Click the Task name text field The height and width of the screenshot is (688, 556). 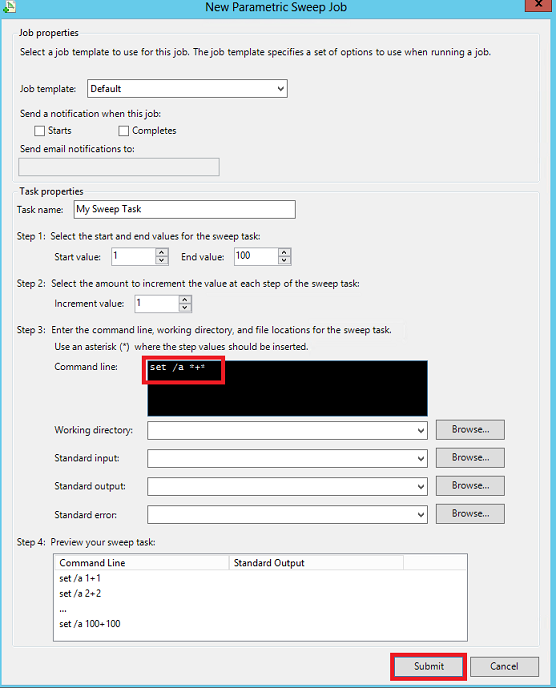click(x=185, y=209)
